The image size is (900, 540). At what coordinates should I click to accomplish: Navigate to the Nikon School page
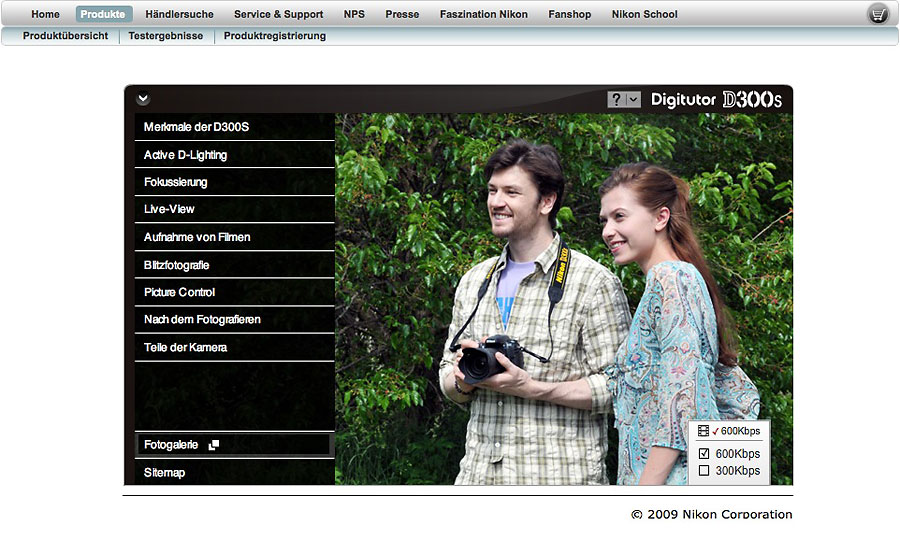644,14
